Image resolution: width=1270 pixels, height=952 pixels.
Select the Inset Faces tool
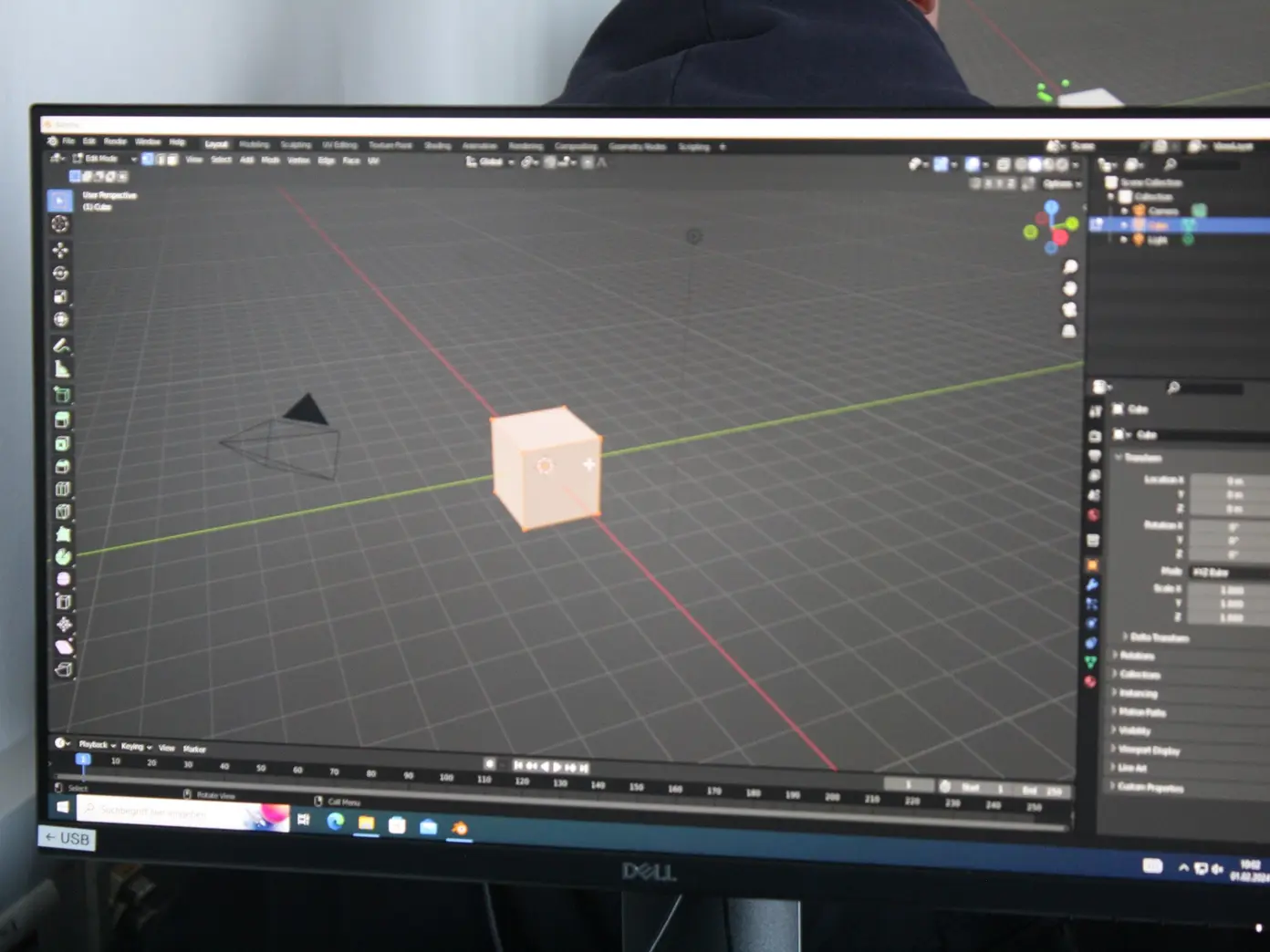[62, 444]
